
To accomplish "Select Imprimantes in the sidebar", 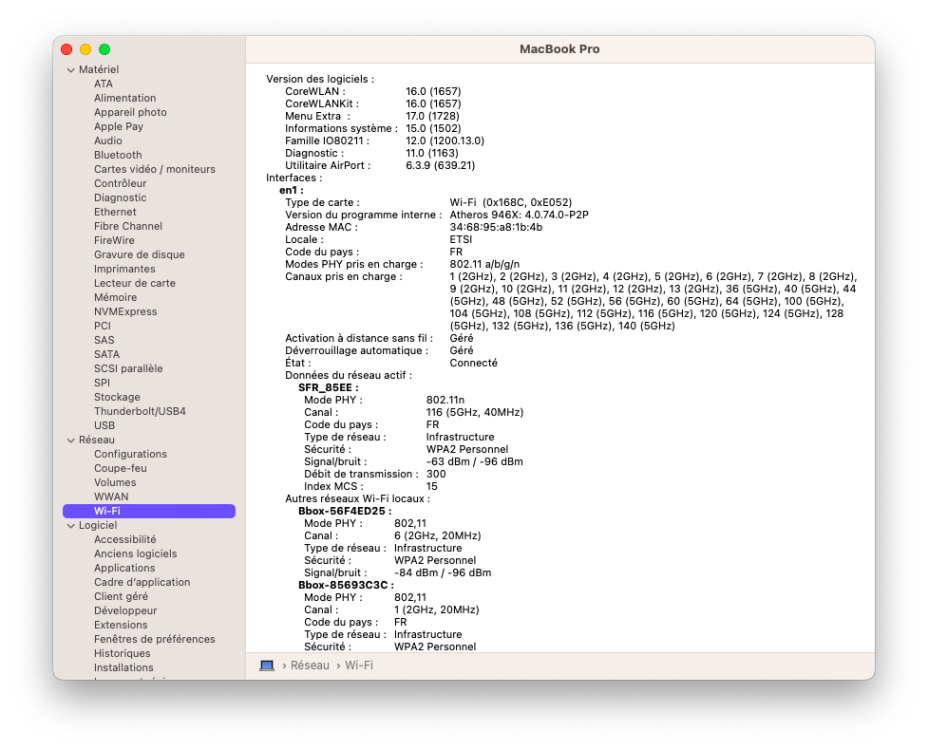I will (x=124, y=269).
